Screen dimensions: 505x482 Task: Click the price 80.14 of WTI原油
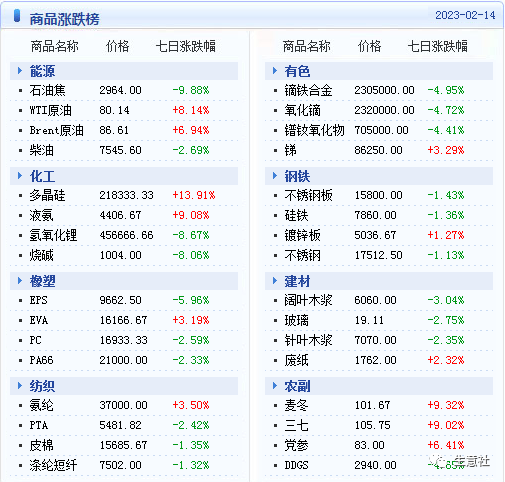[114, 110]
